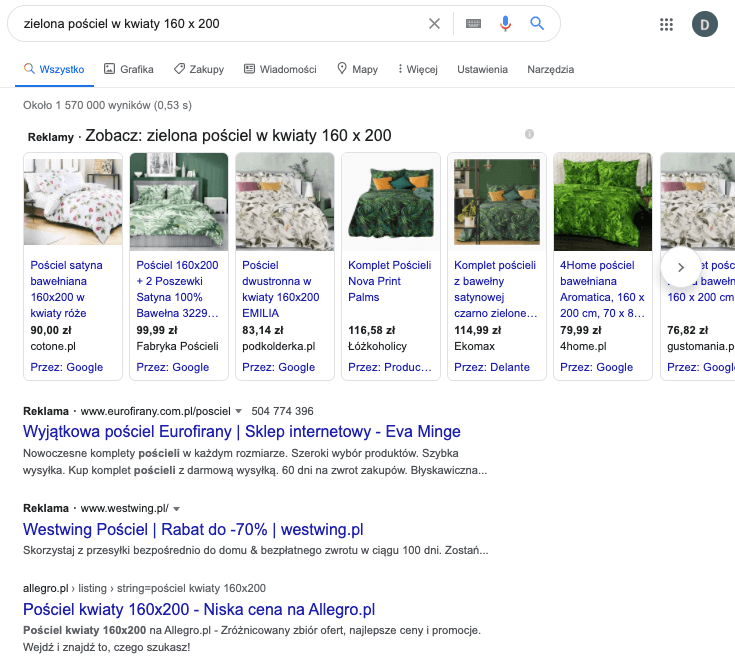Open Narzędzia search tools

[x=550, y=69]
